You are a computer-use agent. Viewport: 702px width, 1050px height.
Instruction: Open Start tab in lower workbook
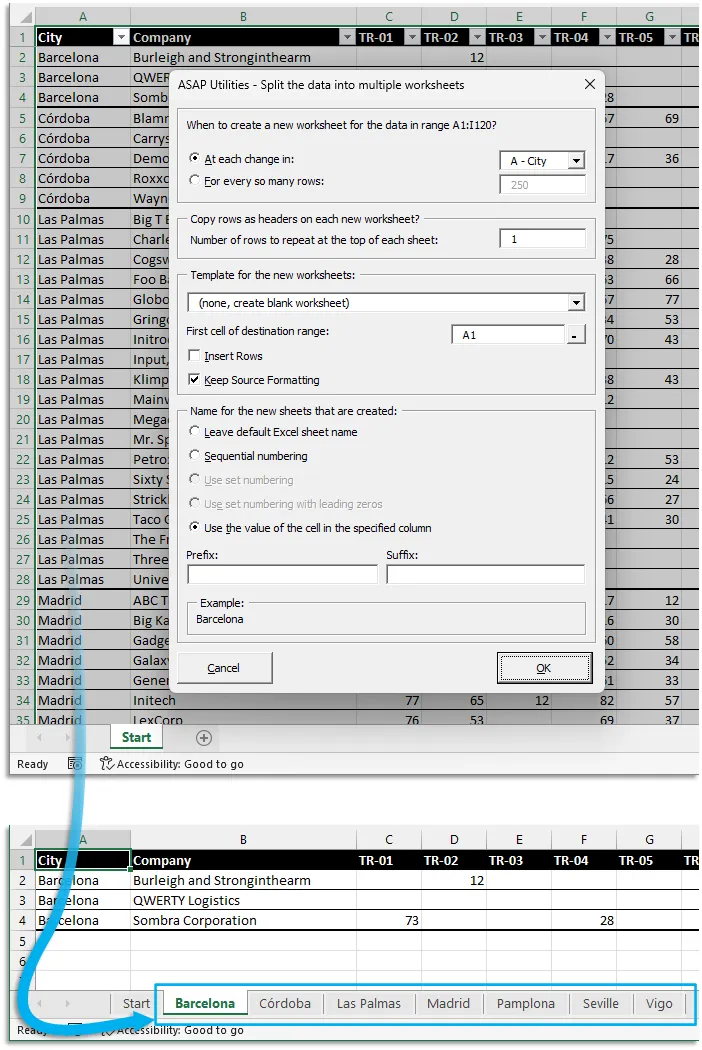click(136, 1003)
